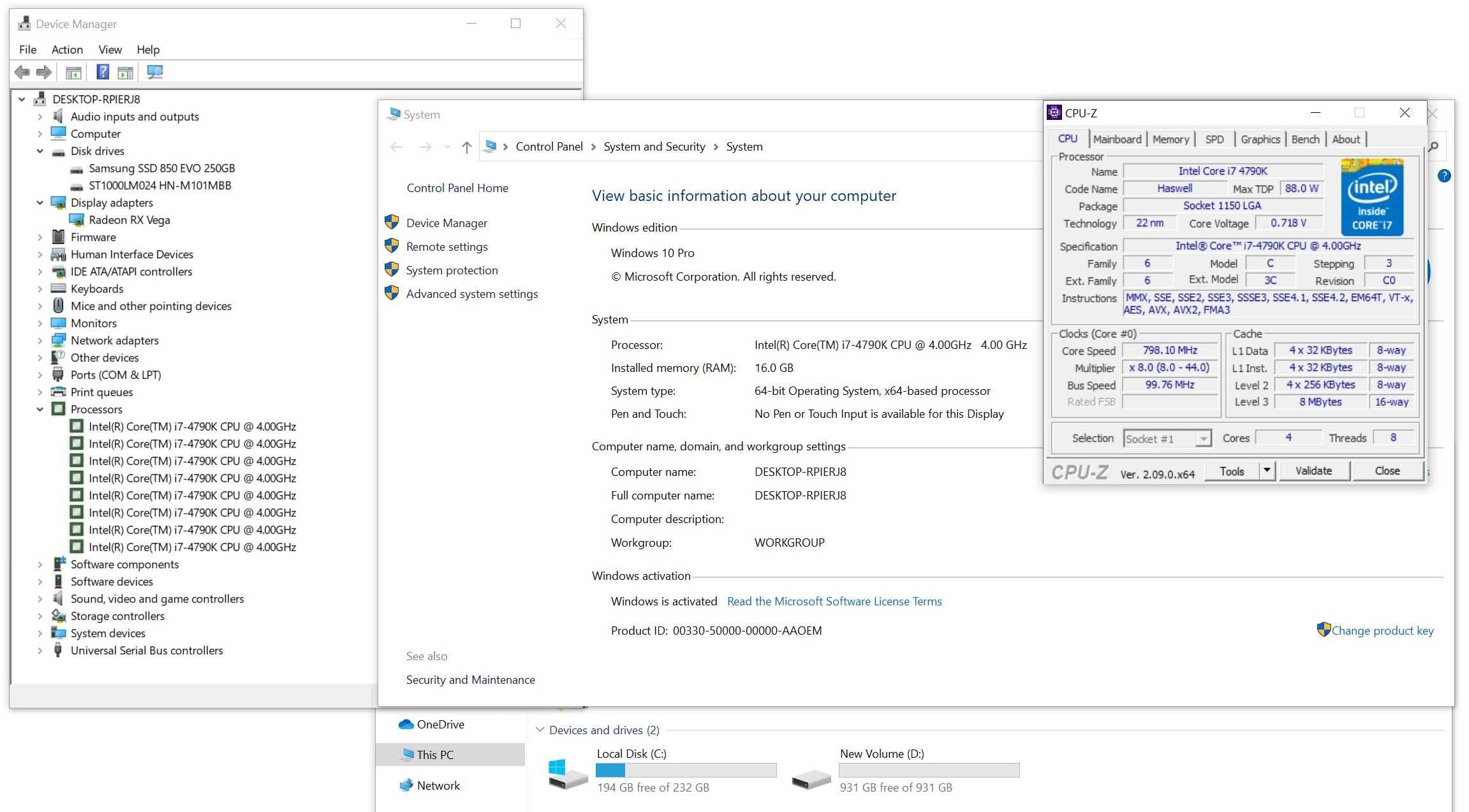This screenshot has width=1469, height=812.
Task: Expand Audio inputs and outputs
Action: click(40, 117)
